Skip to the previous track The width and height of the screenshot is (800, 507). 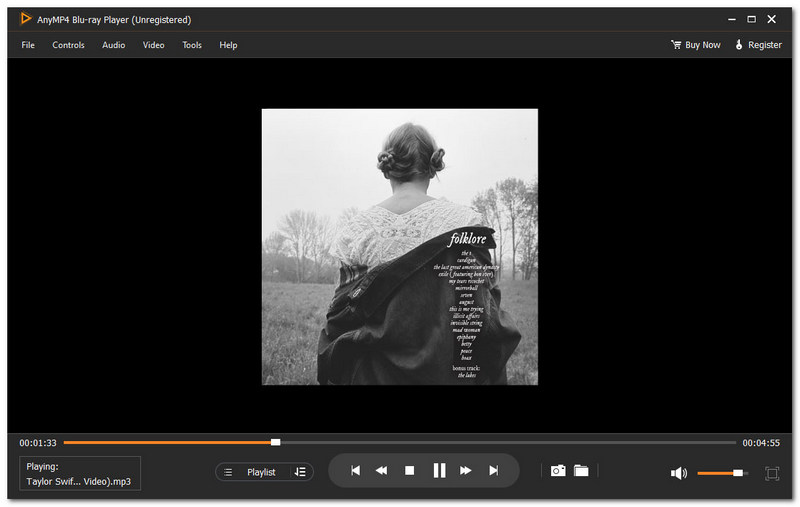pos(356,470)
